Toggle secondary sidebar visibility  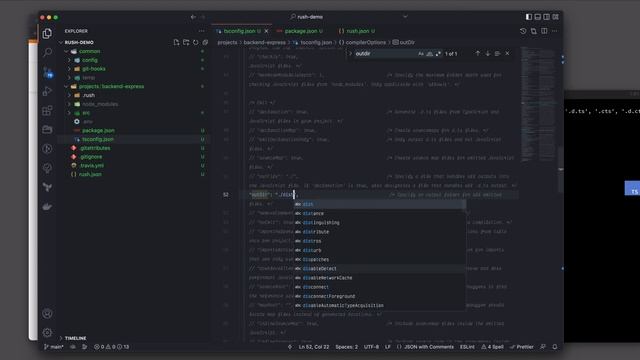click(547, 17)
